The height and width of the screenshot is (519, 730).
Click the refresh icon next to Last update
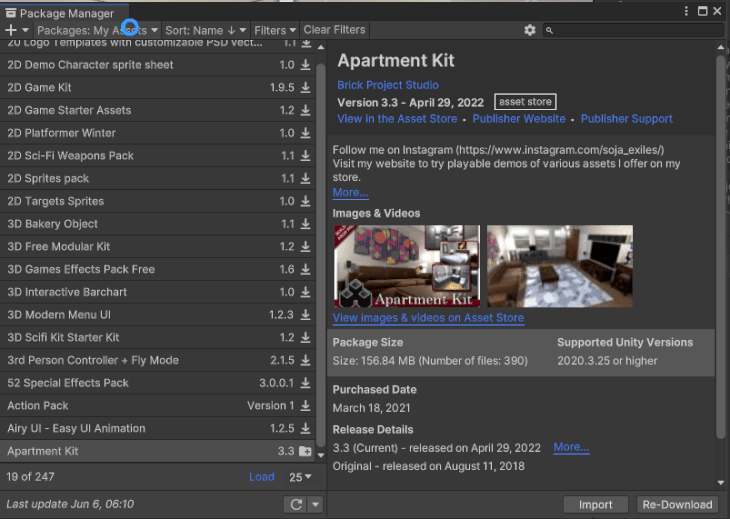click(x=296, y=504)
